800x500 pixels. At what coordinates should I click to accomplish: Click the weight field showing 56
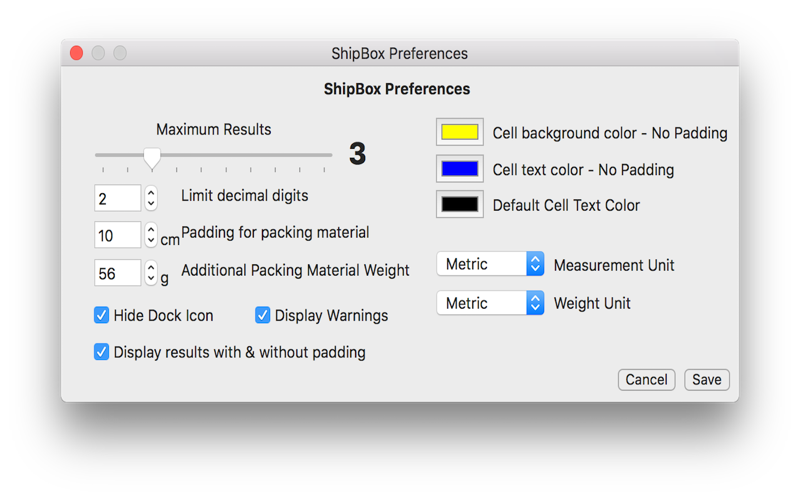pos(117,273)
